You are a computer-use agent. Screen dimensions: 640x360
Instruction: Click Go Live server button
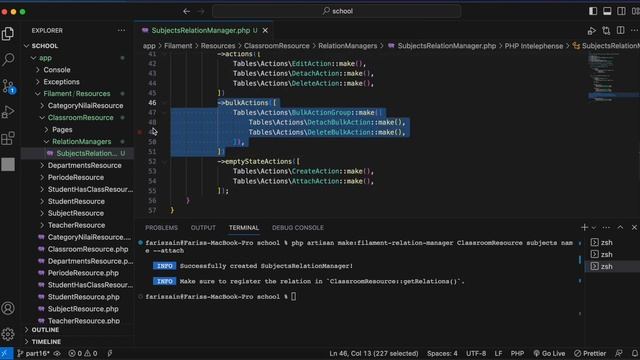pos(549,353)
